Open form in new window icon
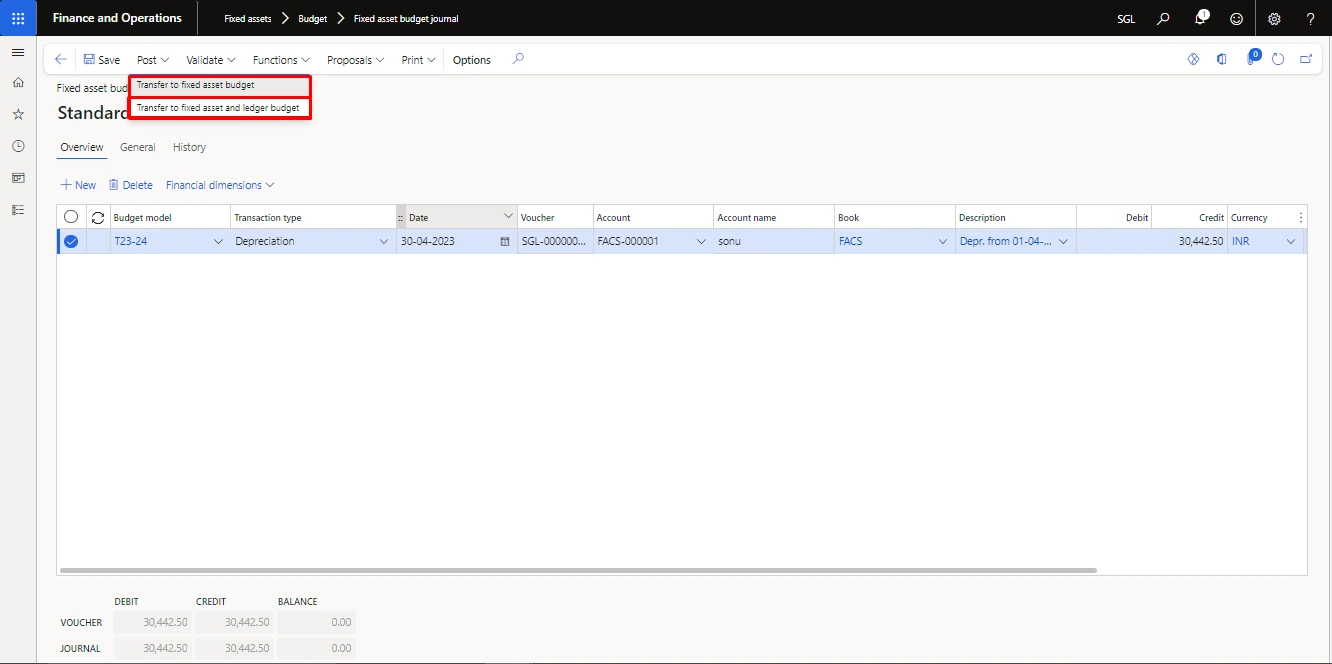The height and width of the screenshot is (664, 1332). pos(1306,60)
